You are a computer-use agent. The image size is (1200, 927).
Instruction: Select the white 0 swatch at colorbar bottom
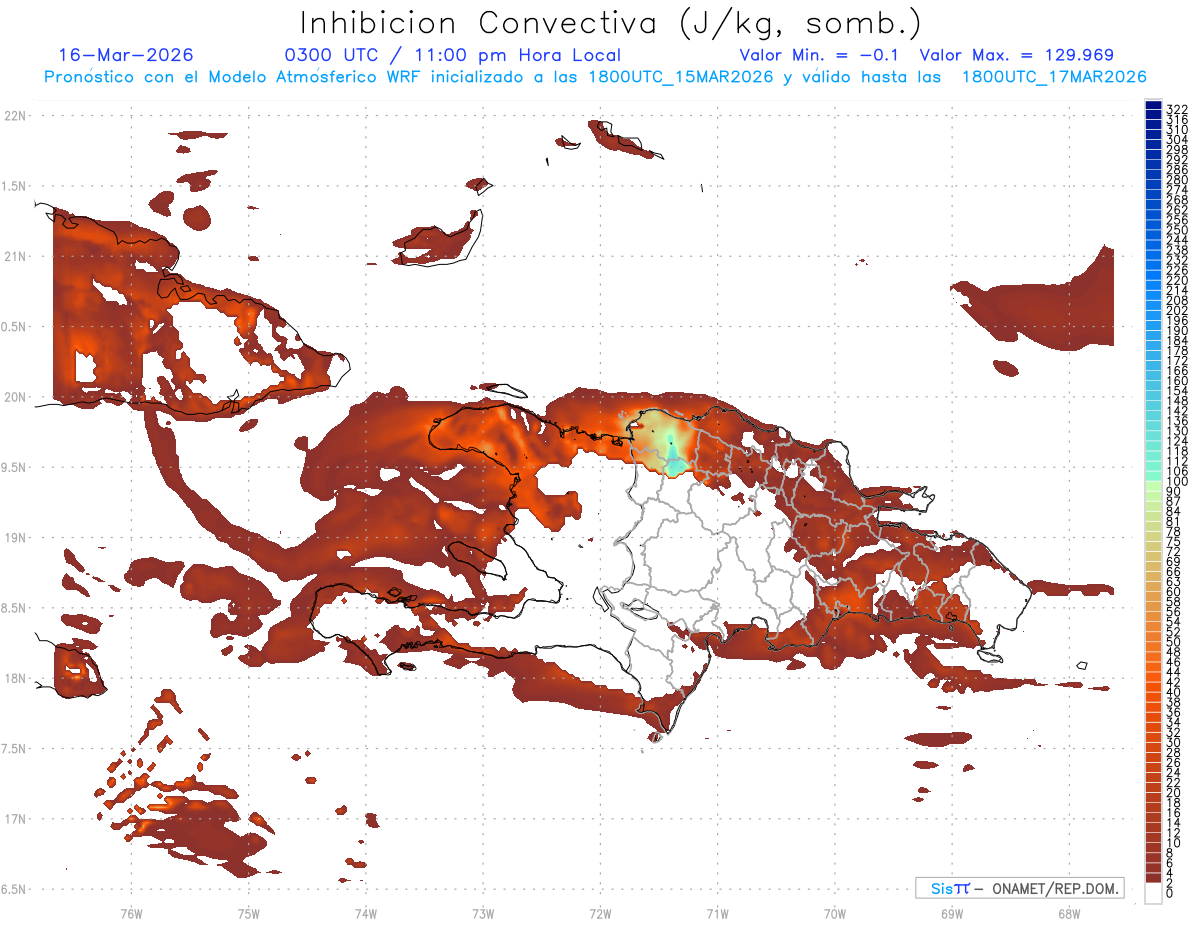(x=1153, y=893)
